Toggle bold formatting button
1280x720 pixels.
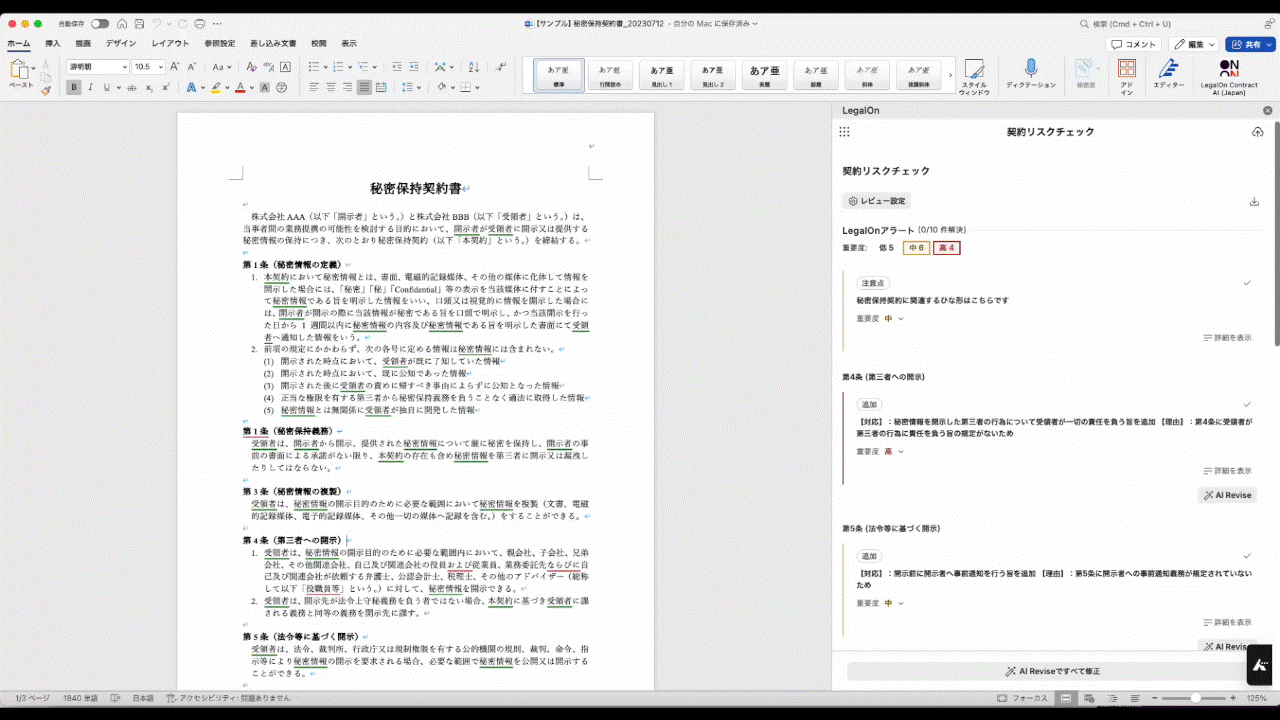[73, 87]
